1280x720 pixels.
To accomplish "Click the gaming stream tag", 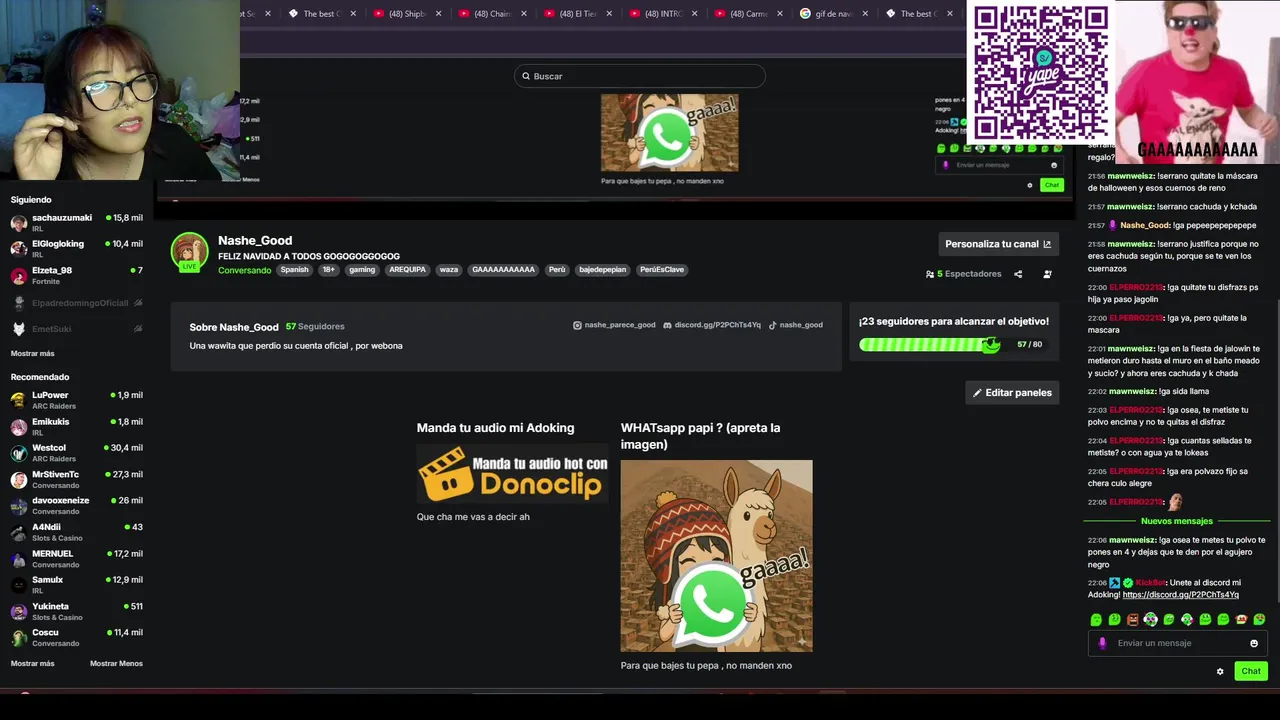I will (x=362, y=270).
